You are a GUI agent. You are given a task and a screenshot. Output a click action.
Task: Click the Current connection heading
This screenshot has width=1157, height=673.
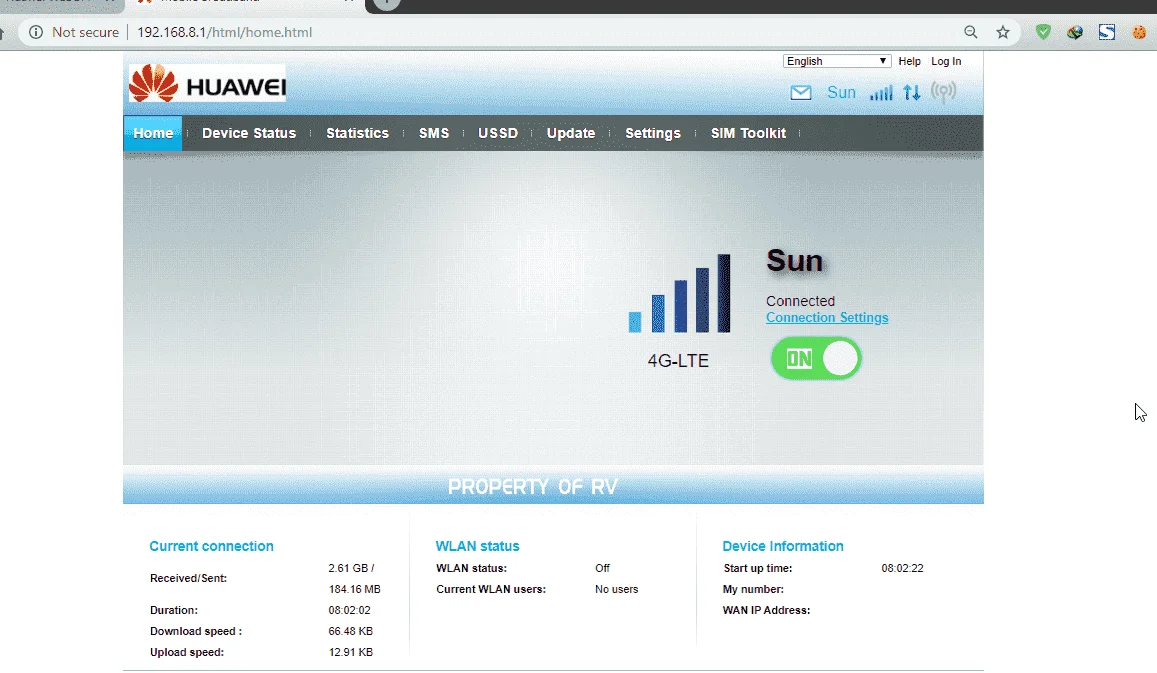(x=212, y=546)
